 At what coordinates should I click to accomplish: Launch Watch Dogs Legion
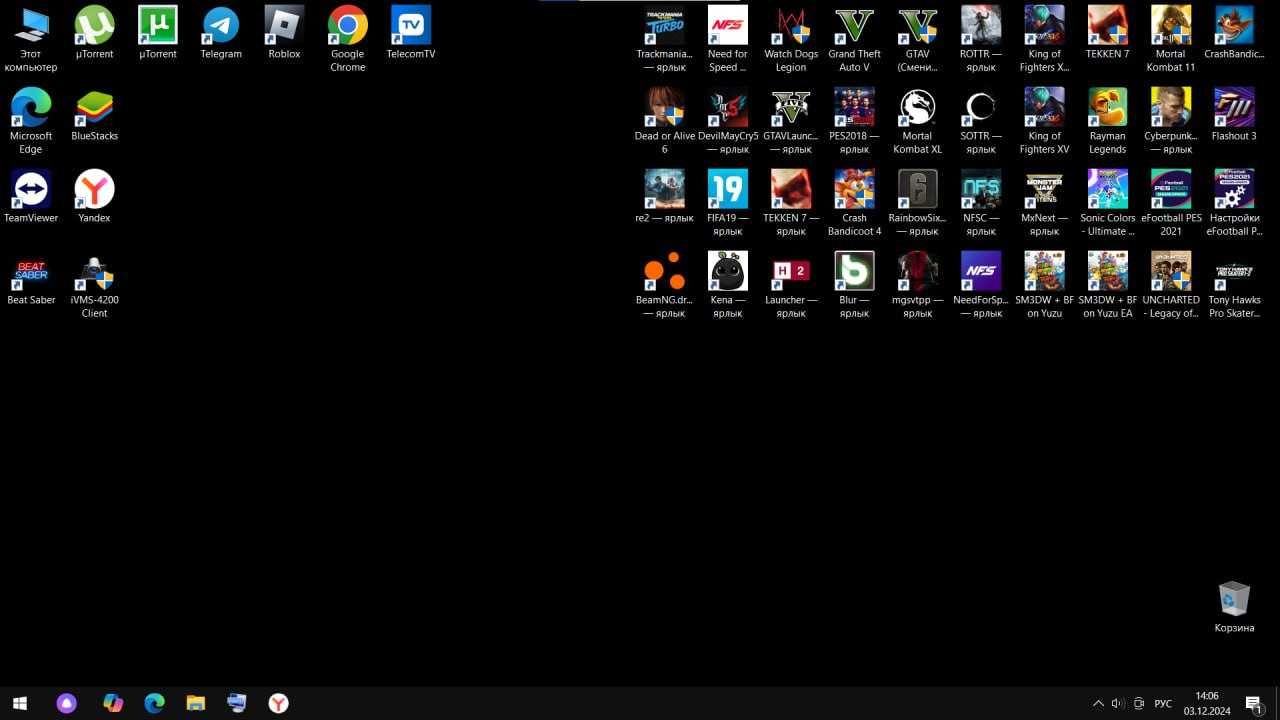[791, 40]
